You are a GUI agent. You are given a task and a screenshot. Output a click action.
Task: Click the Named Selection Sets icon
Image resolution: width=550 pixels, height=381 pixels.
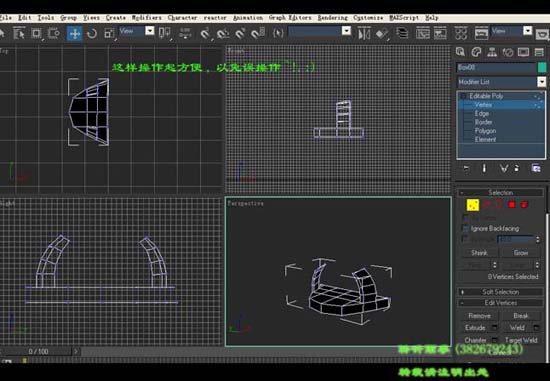point(278,33)
